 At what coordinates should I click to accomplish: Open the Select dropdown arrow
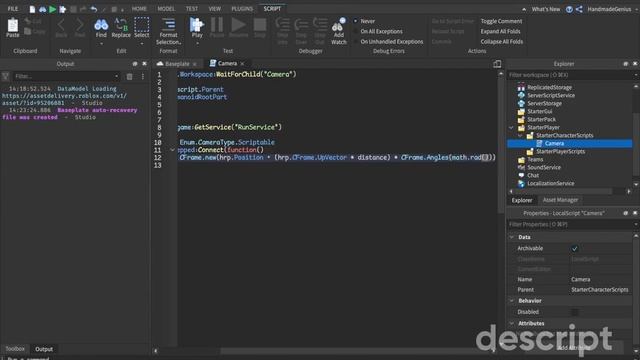(x=142, y=43)
